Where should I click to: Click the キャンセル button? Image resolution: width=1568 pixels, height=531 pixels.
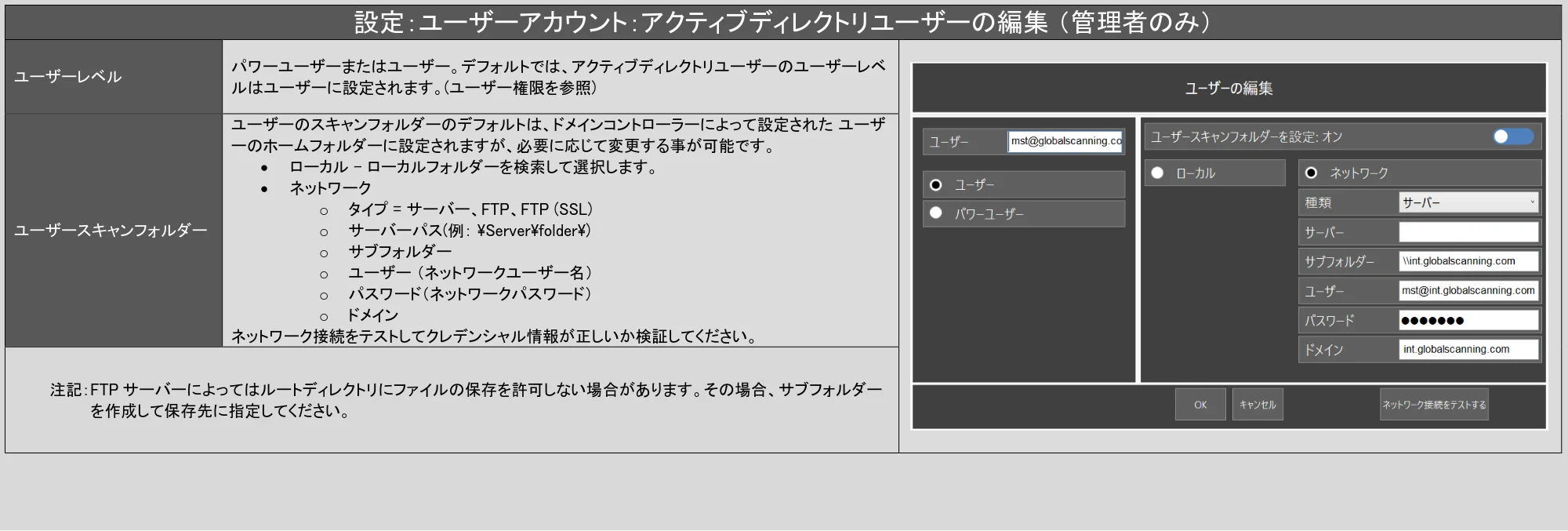[1258, 405]
